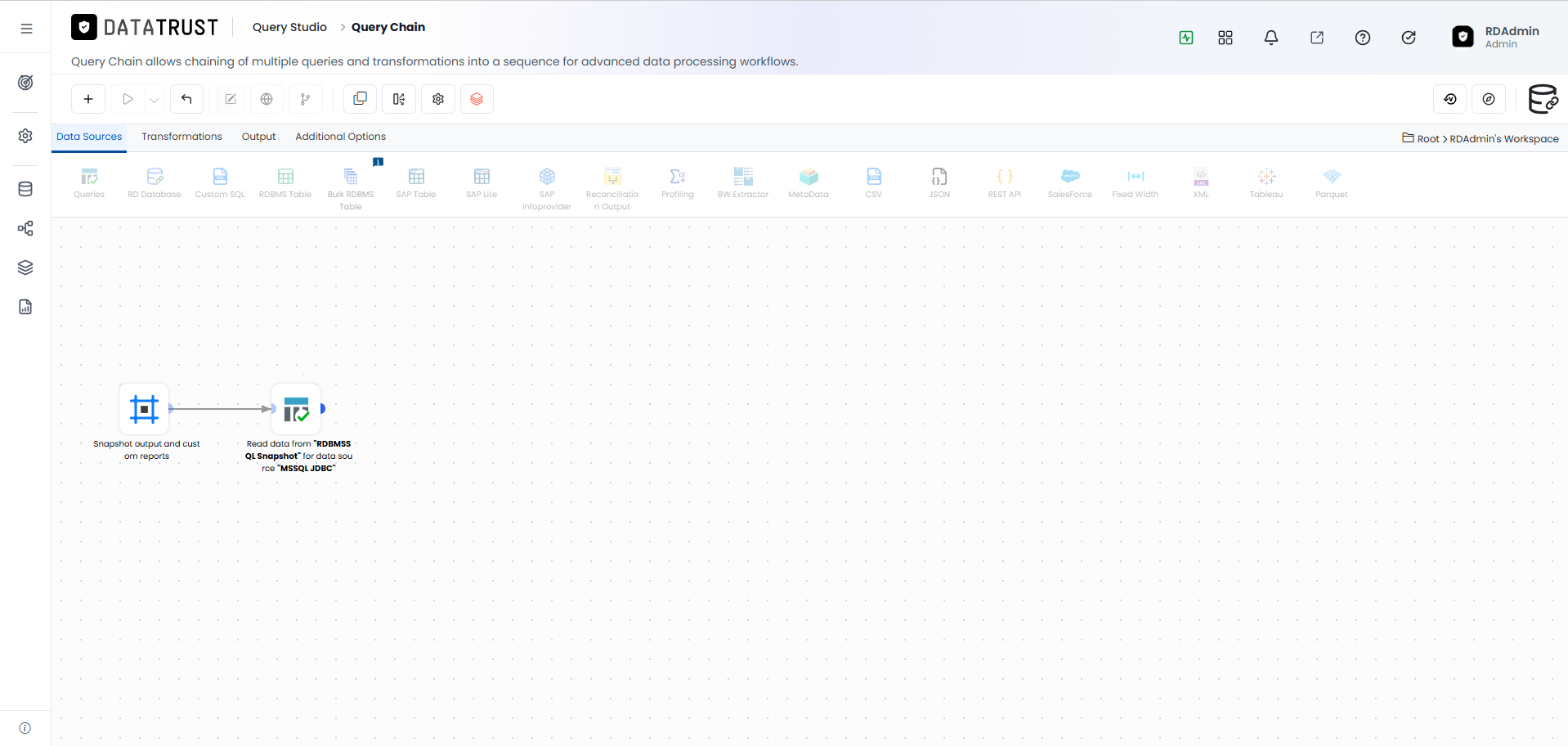Open the database sidebar icon

[25, 189]
